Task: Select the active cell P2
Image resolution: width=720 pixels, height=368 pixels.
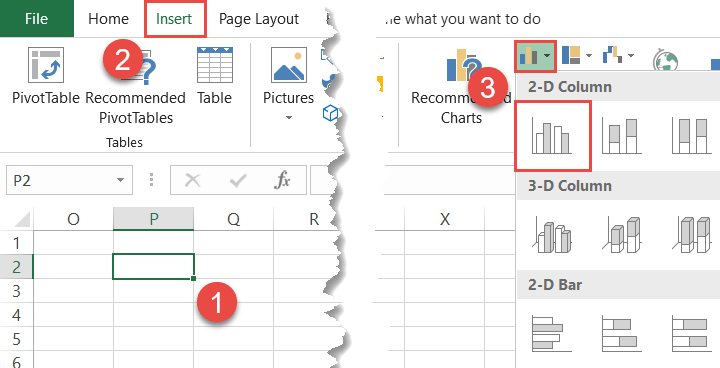Action: [153, 266]
